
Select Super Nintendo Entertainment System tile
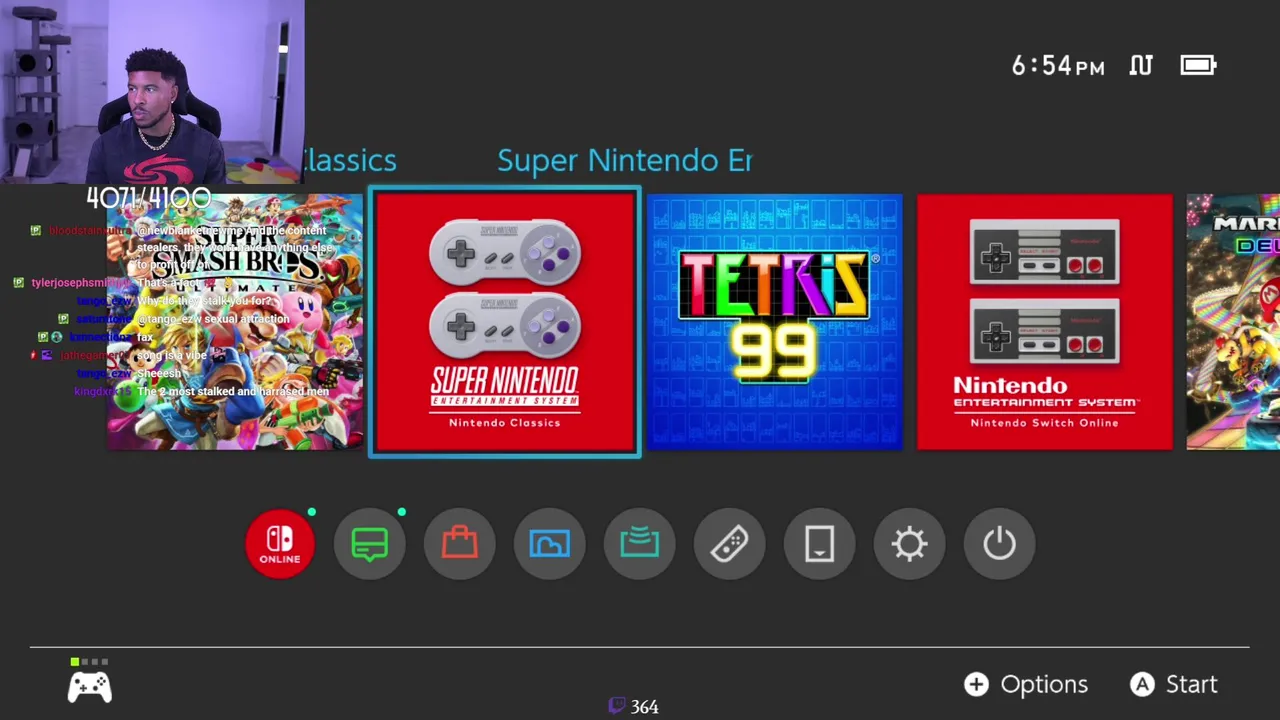(505, 322)
